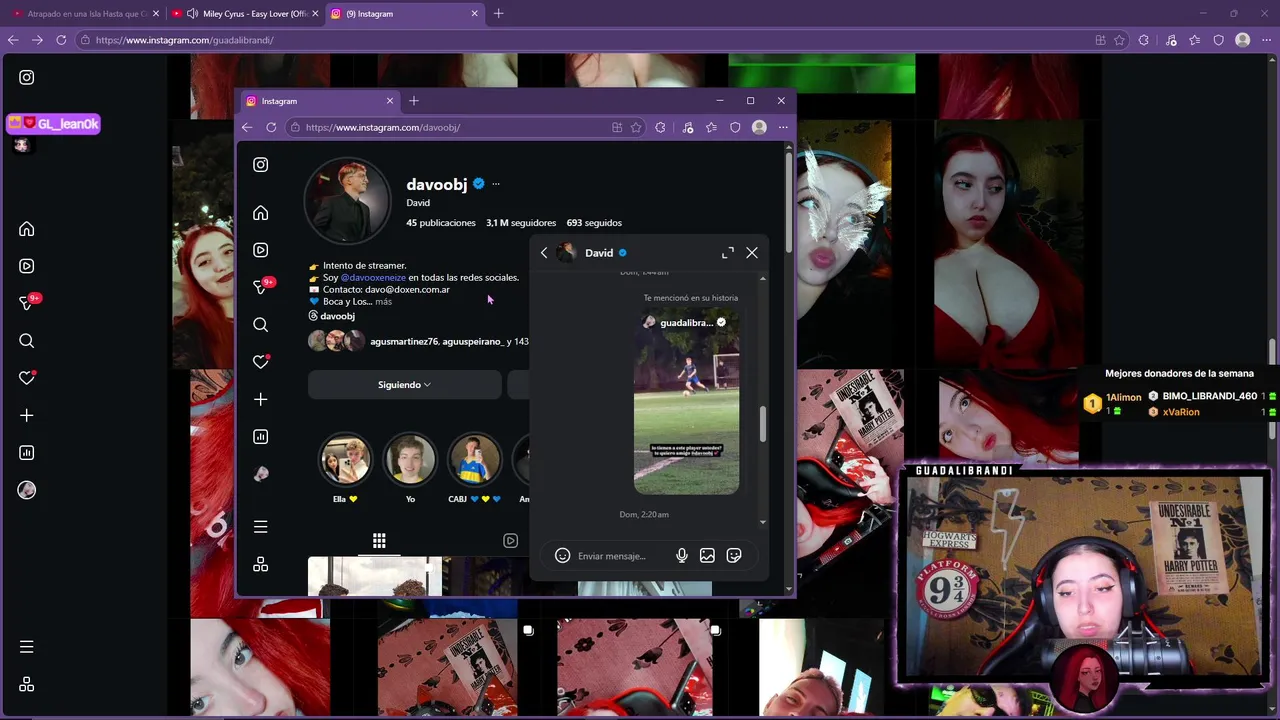Expand bio with the 'más' link
Viewport: 1280px width, 720px height.
coord(384,301)
